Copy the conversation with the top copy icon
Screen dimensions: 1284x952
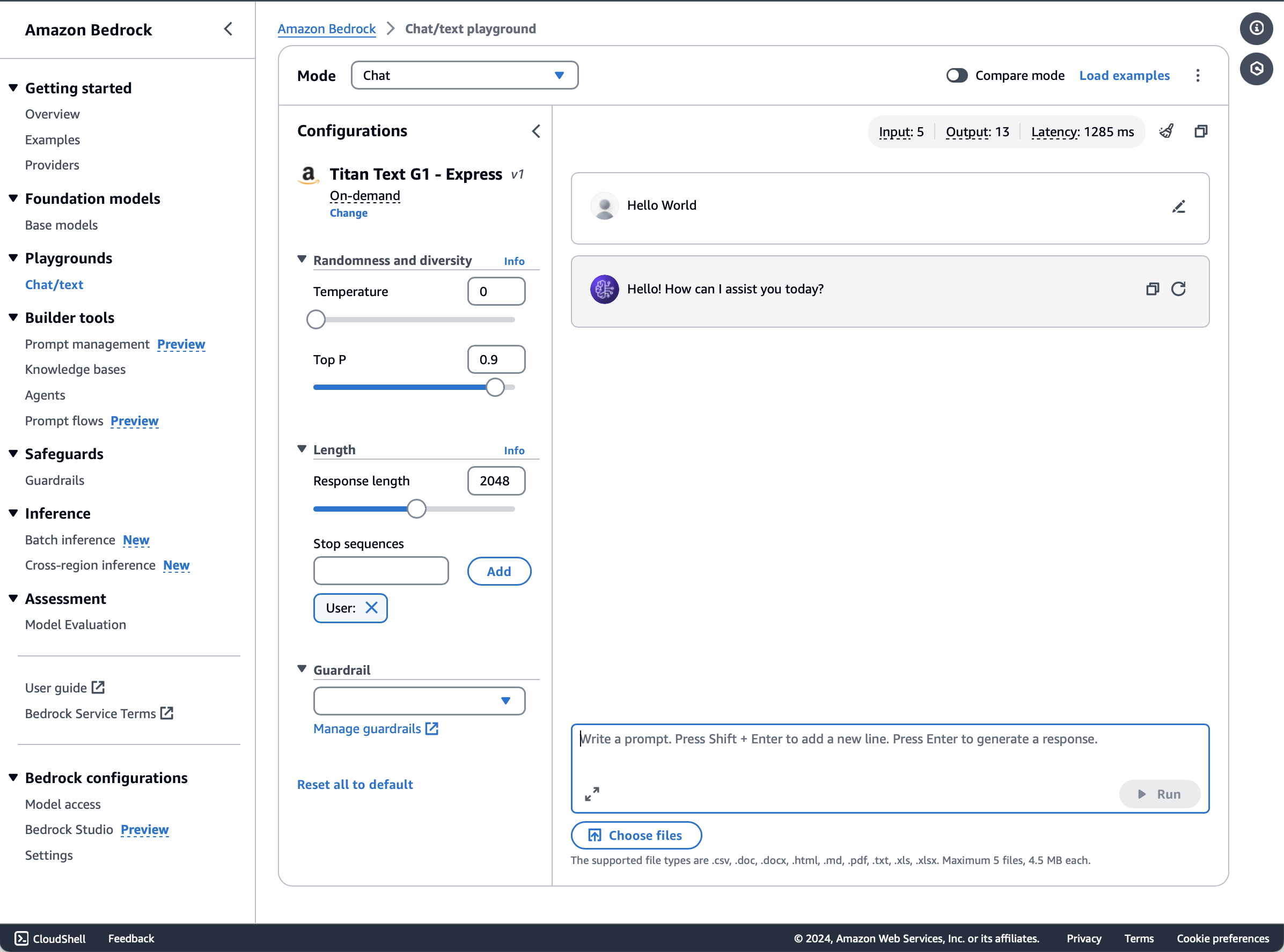1201,131
